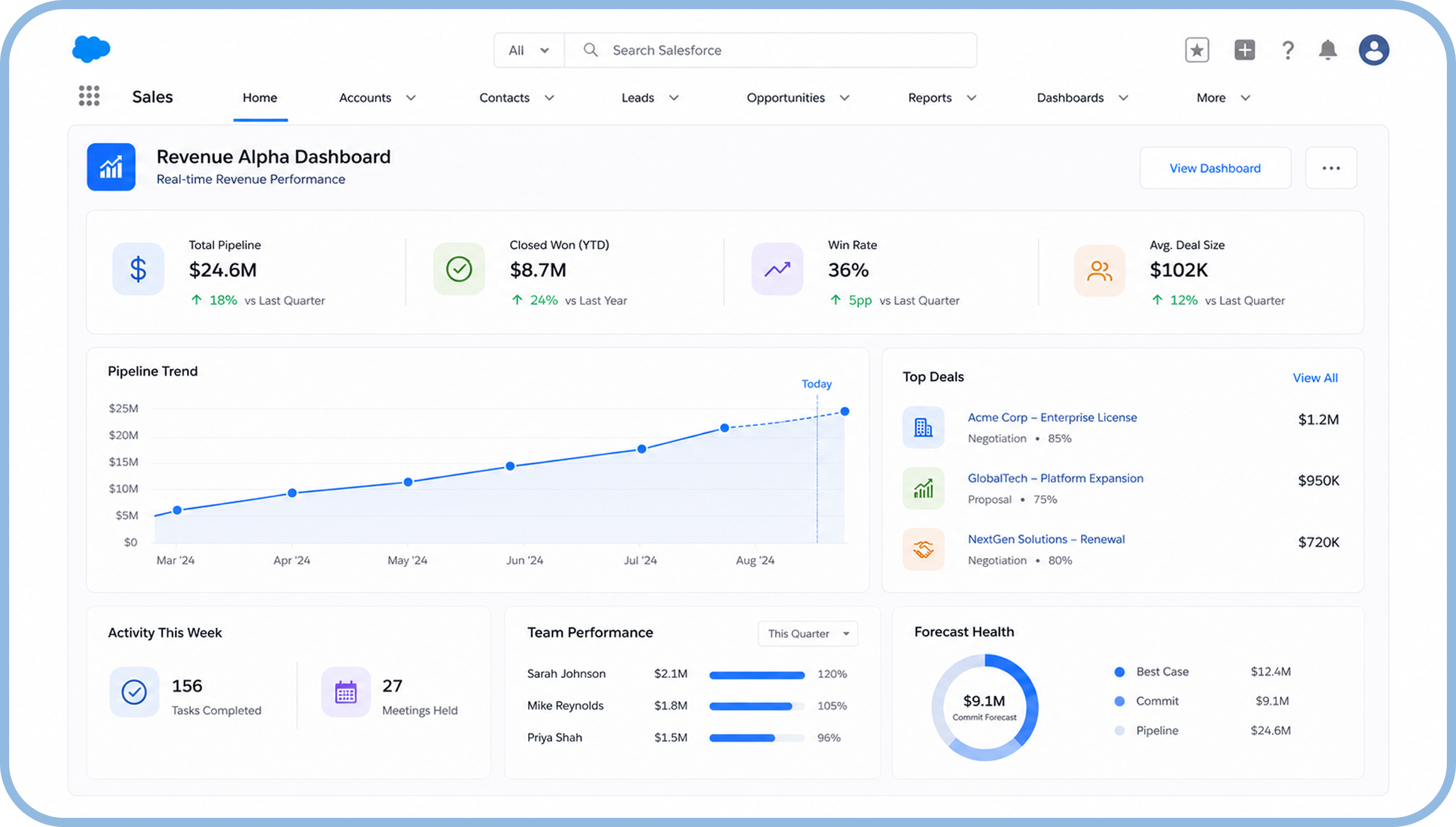Click the Best Case legend dot
Image resolution: width=1456 pixels, height=827 pixels.
coord(1119,672)
